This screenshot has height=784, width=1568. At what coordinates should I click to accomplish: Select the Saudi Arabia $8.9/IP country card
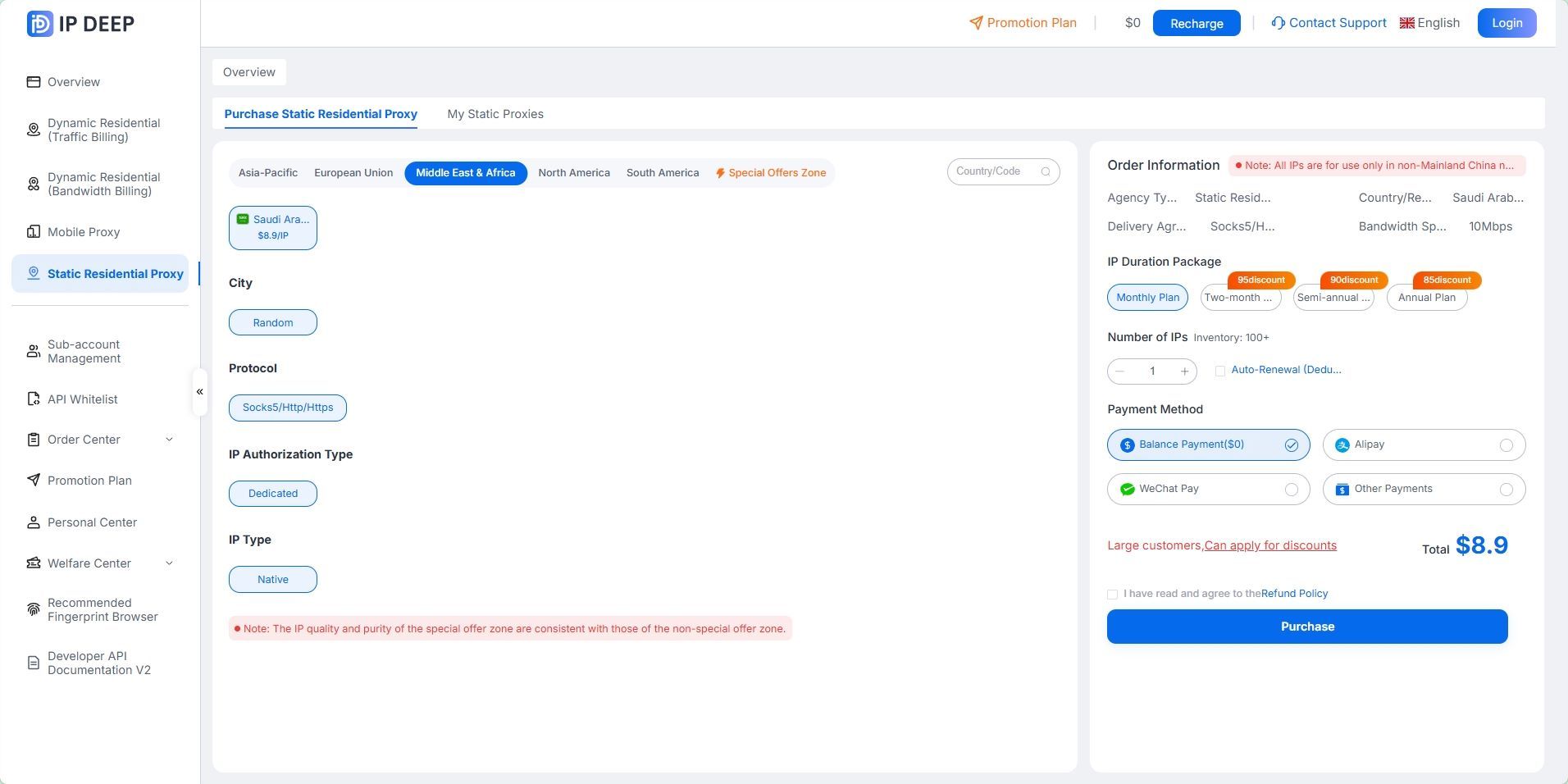pyautogui.click(x=273, y=228)
